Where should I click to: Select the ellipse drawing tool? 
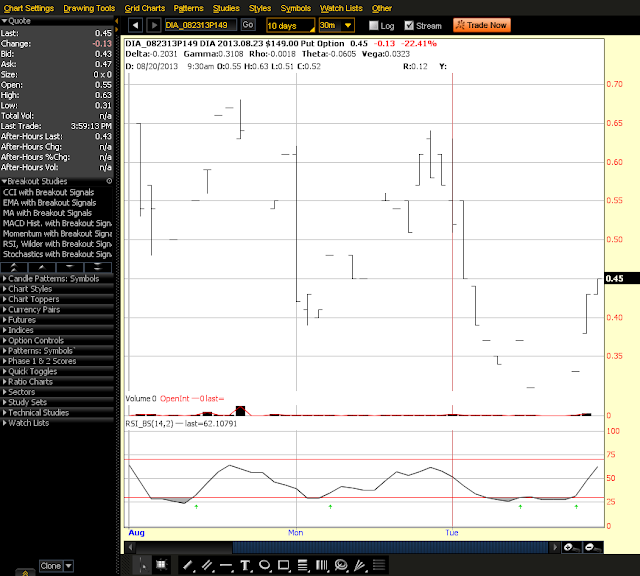pyautogui.click(x=264, y=565)
